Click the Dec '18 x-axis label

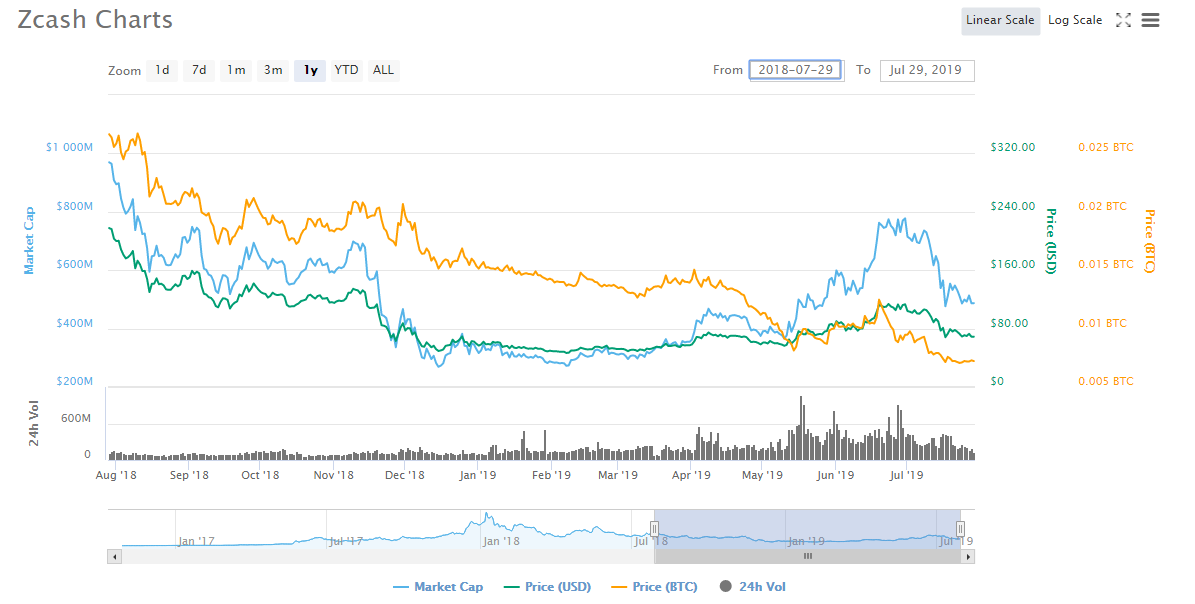pos(405,475)
